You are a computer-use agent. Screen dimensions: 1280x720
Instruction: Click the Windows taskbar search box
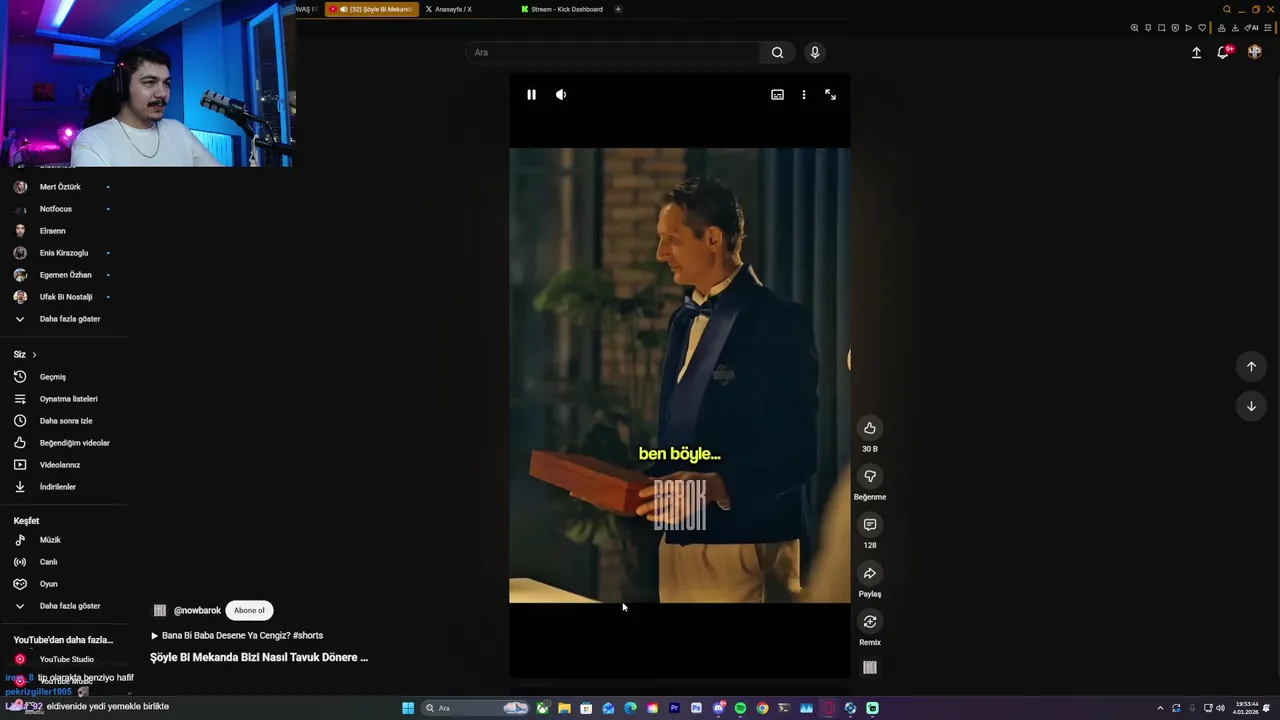click(x=475, y=708)
